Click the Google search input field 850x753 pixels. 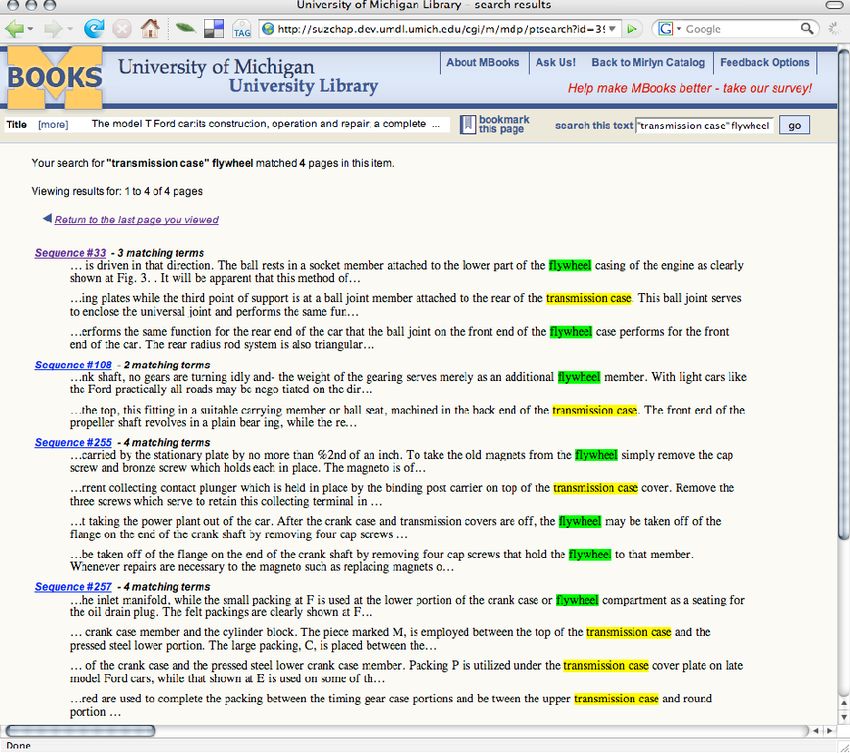coord(742,29)
